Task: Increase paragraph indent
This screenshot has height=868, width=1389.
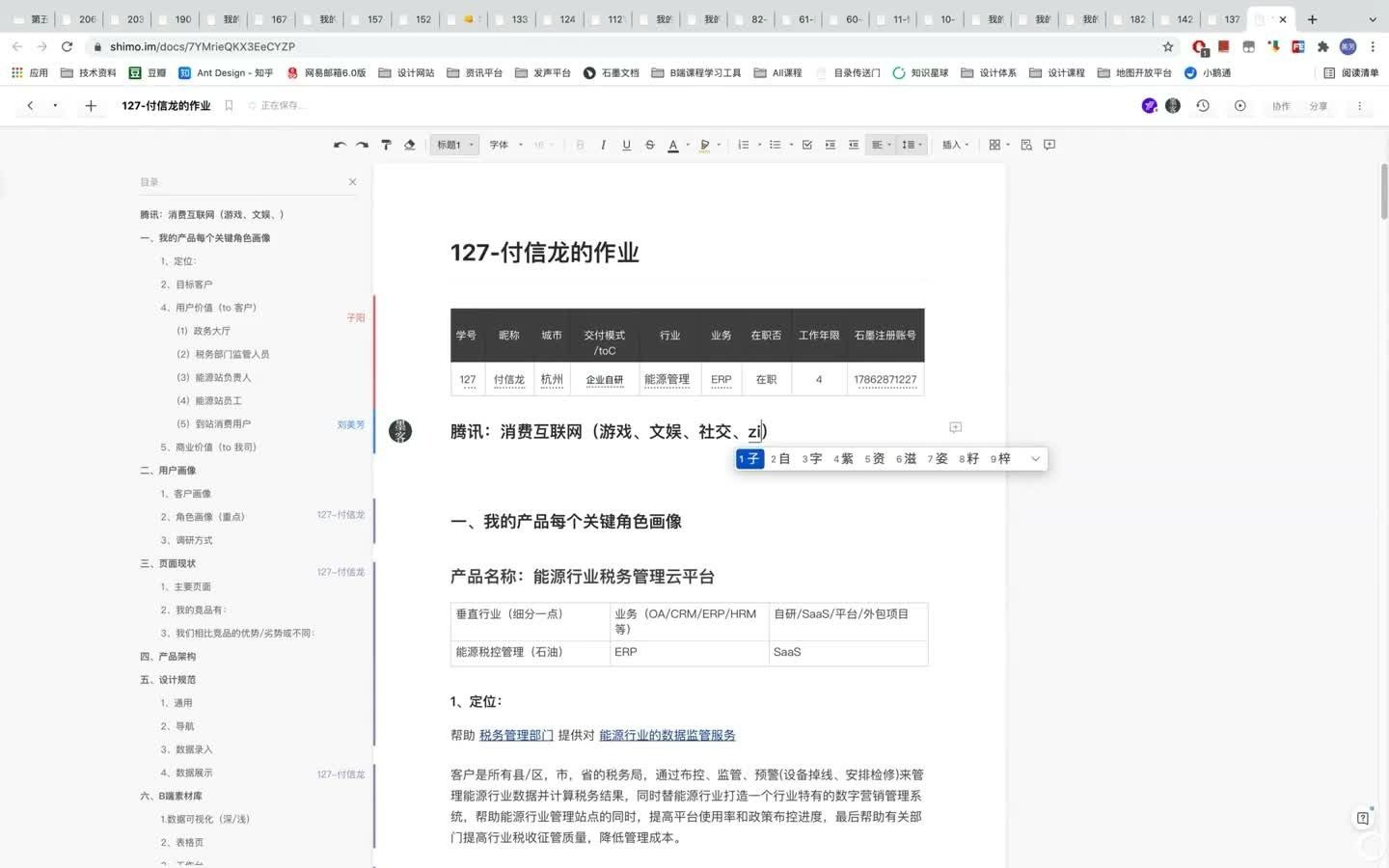Action: pyautogui.click(x=831, y=145)
